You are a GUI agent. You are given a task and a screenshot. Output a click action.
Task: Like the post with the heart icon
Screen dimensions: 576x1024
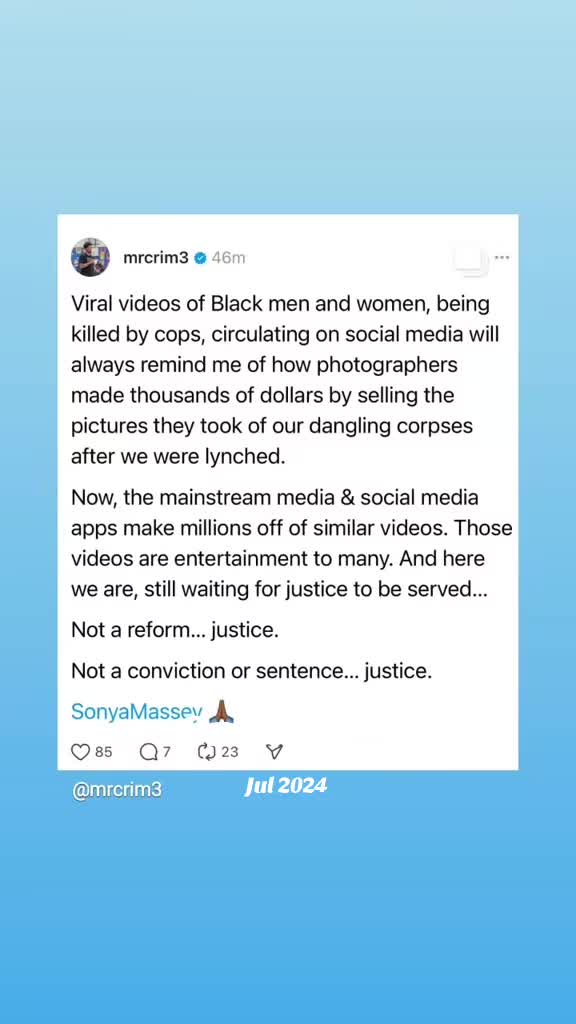(80, 752)
